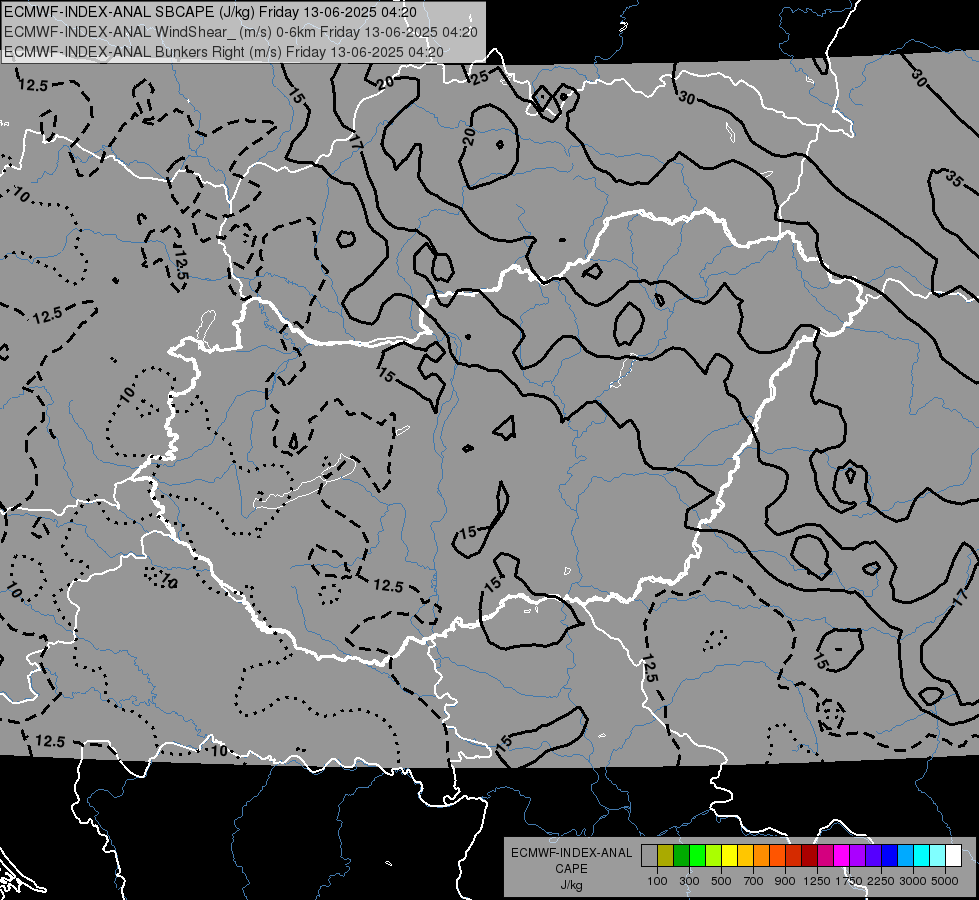Click the J/kg unit label in legend
The image size is (979, 900).
571,885
